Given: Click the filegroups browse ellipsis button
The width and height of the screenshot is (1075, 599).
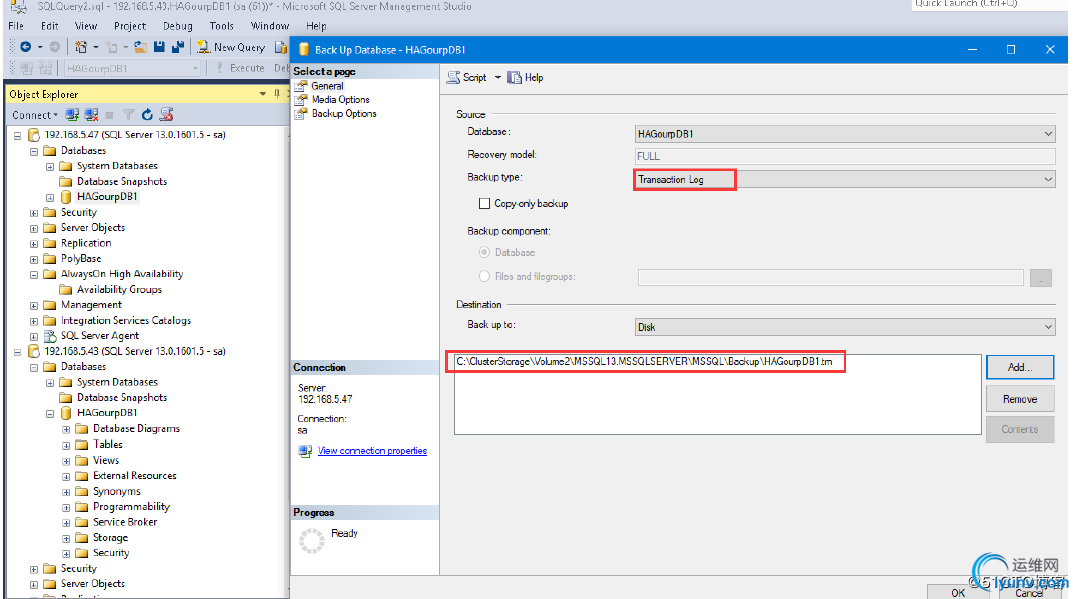Looking at the screenshot, I should click(x=1041, y=278).
